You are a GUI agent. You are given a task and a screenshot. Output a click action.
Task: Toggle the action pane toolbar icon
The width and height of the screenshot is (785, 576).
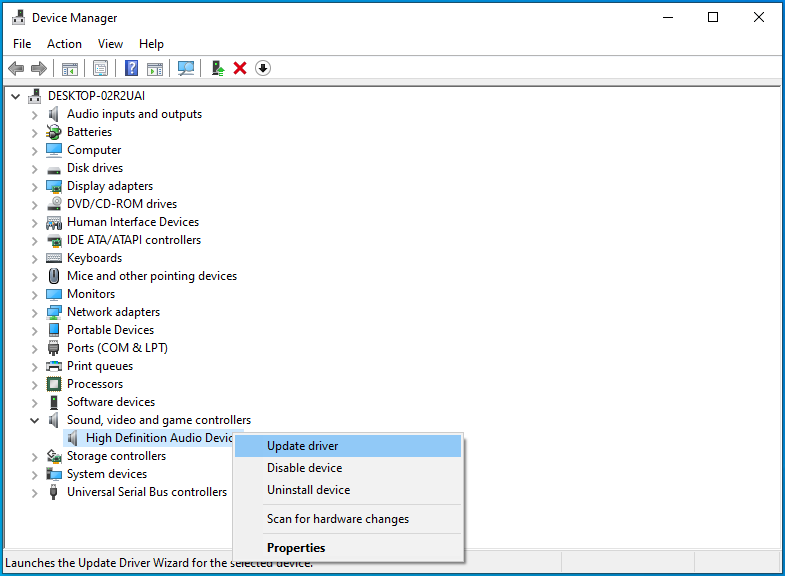click(x=155, y=69)
